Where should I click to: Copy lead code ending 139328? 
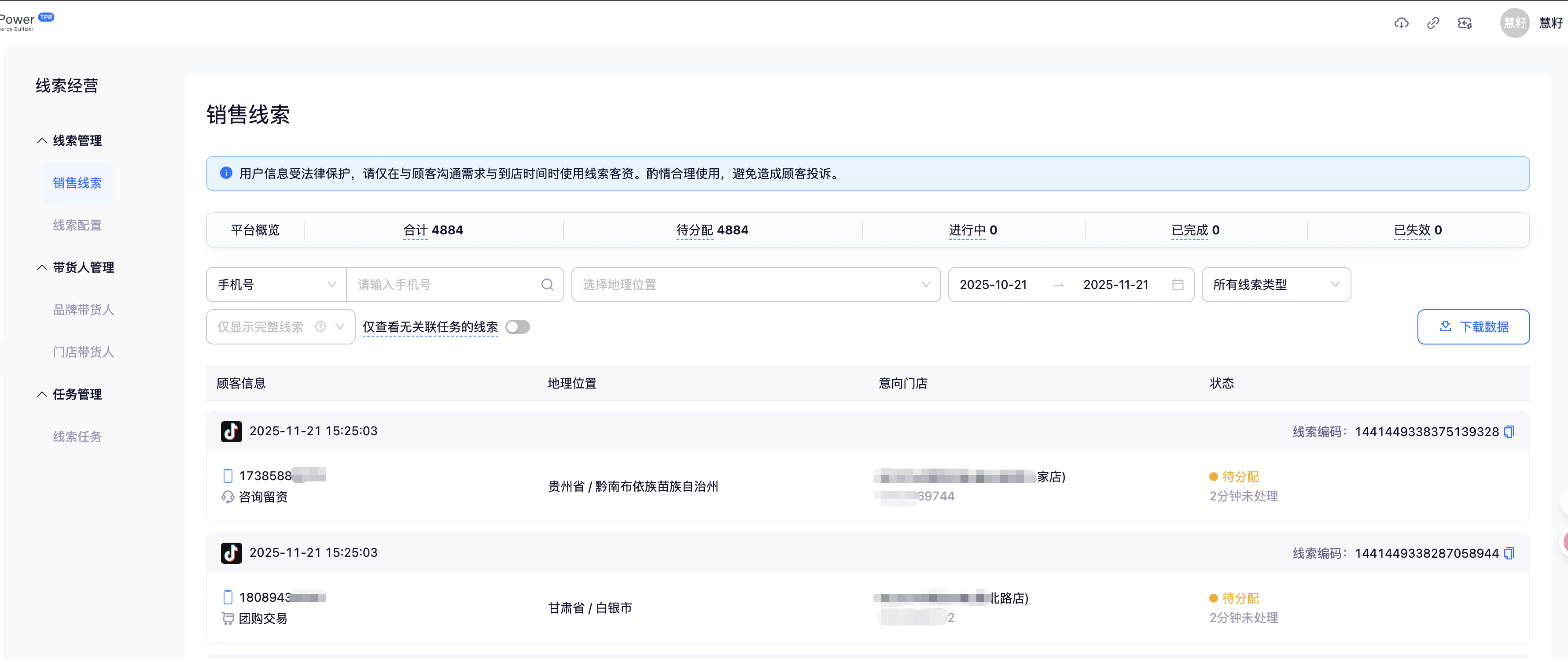pos(1509,432)
